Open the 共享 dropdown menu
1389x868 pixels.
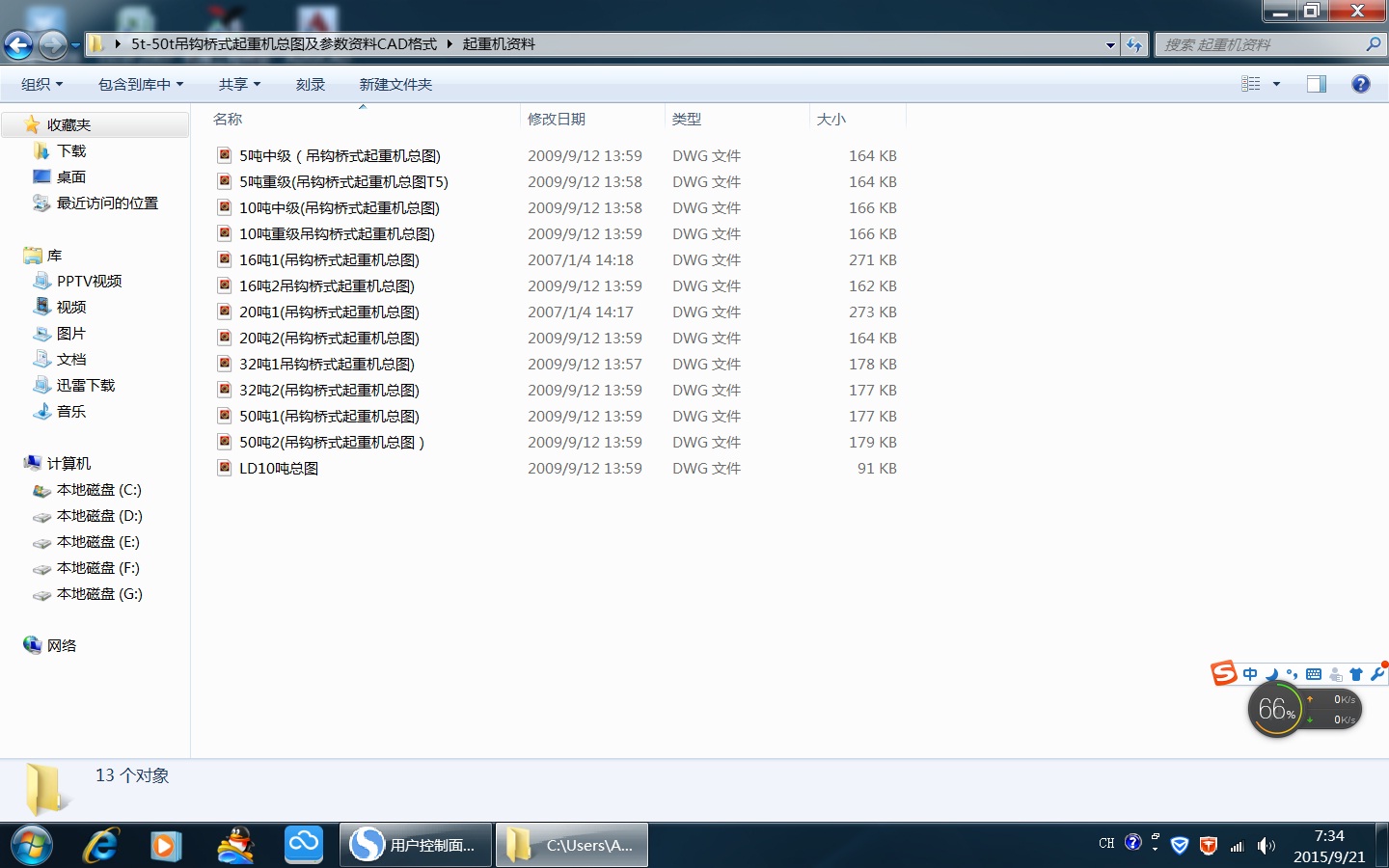pyautogui.click(x=240, y=84)
